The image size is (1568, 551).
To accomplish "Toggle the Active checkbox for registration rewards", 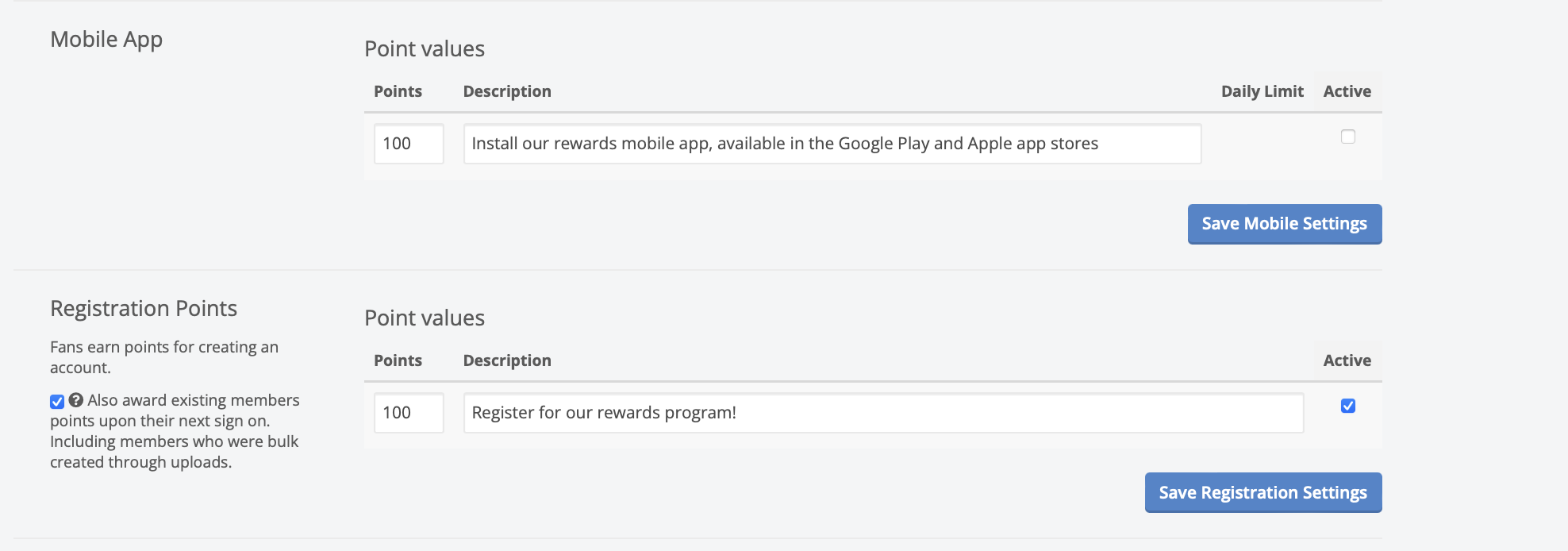I will tap(1347, 406).
